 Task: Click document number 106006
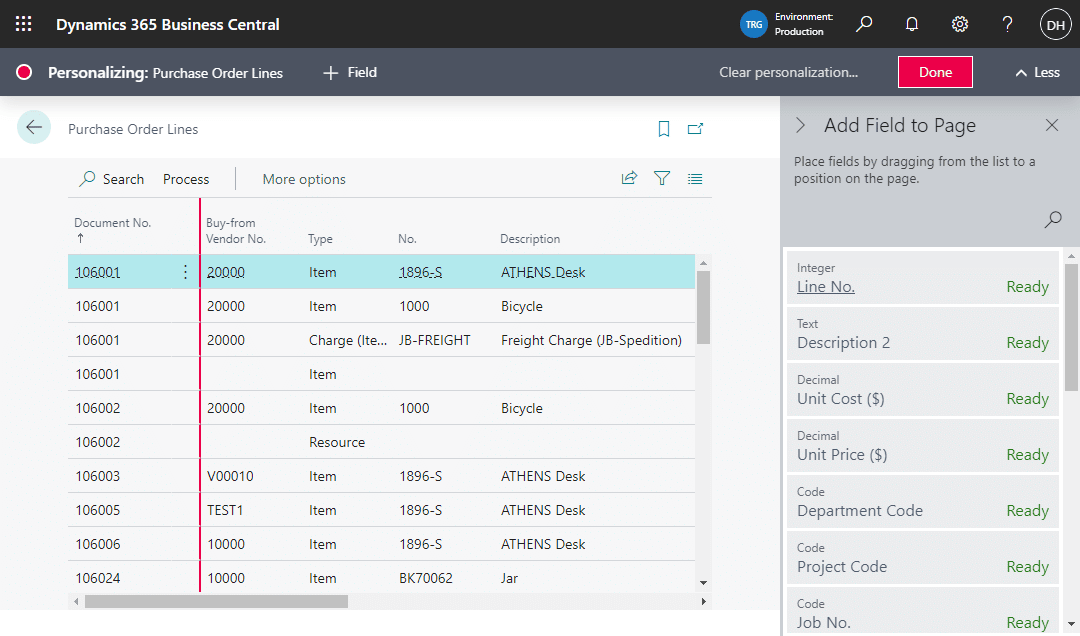point(98,544)
